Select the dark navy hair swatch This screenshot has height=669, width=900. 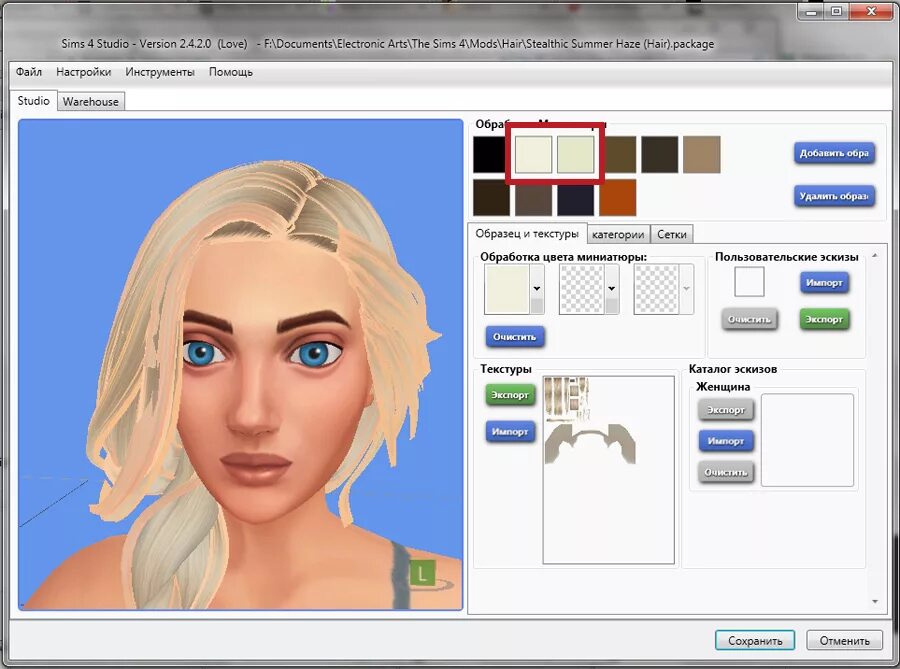pos(575,197)
